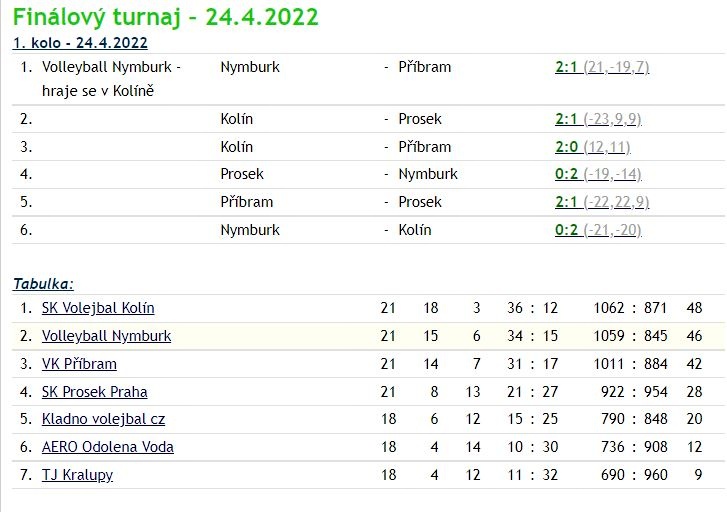Open the Kolín vs Prosek 2:1 result

[566, 119]
